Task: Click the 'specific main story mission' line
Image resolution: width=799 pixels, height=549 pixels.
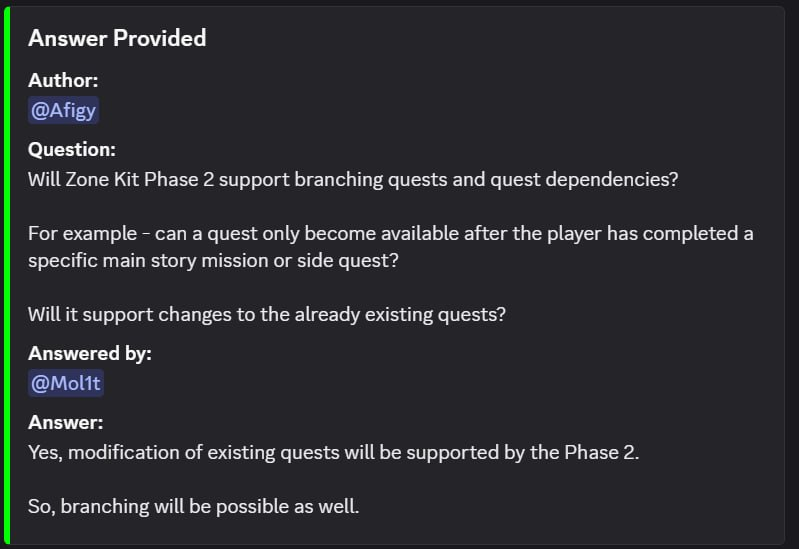Action: 213,260
